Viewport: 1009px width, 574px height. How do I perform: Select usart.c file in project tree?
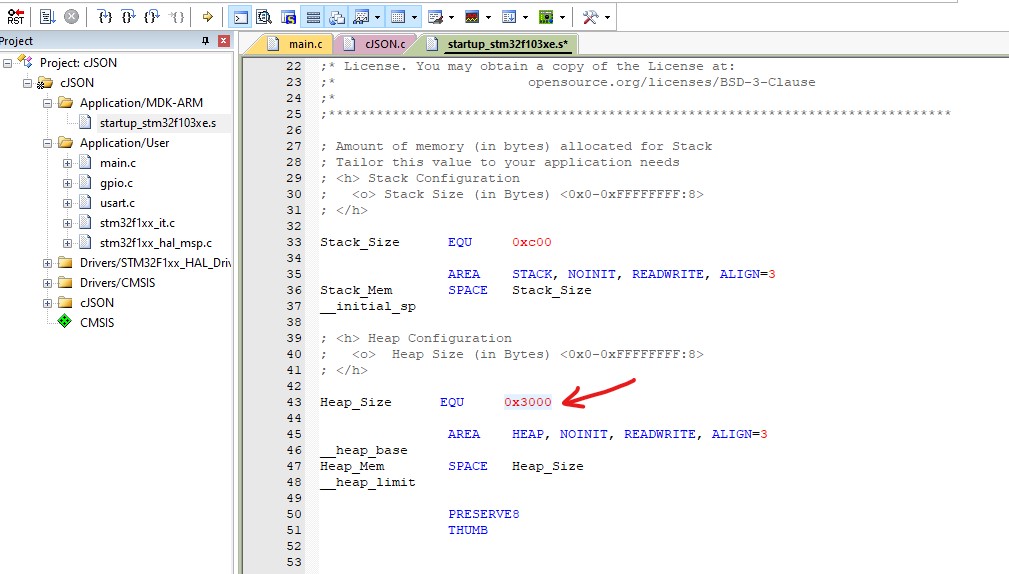pos(117,203)
